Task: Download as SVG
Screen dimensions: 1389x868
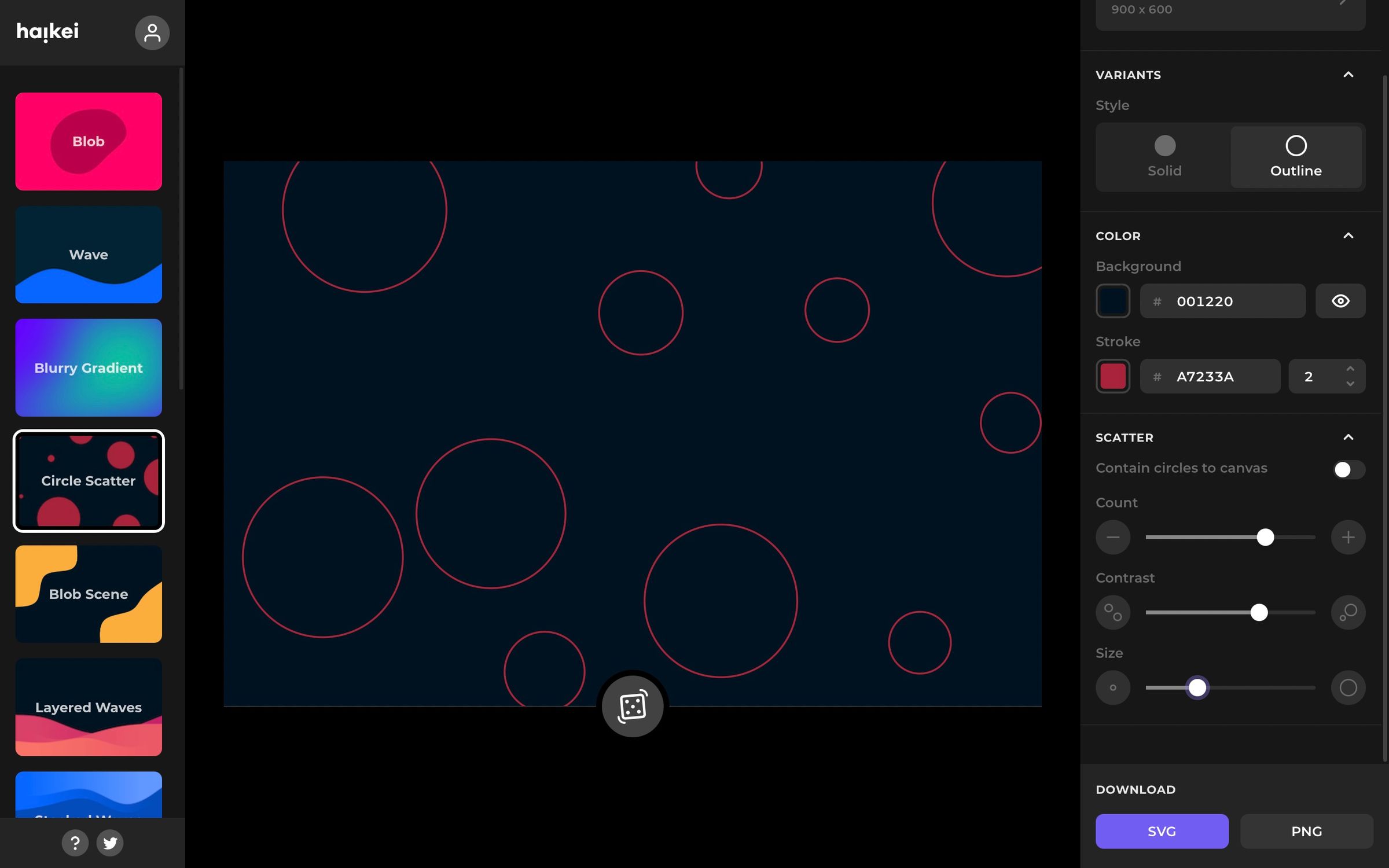Action: tap(1162, 831)
